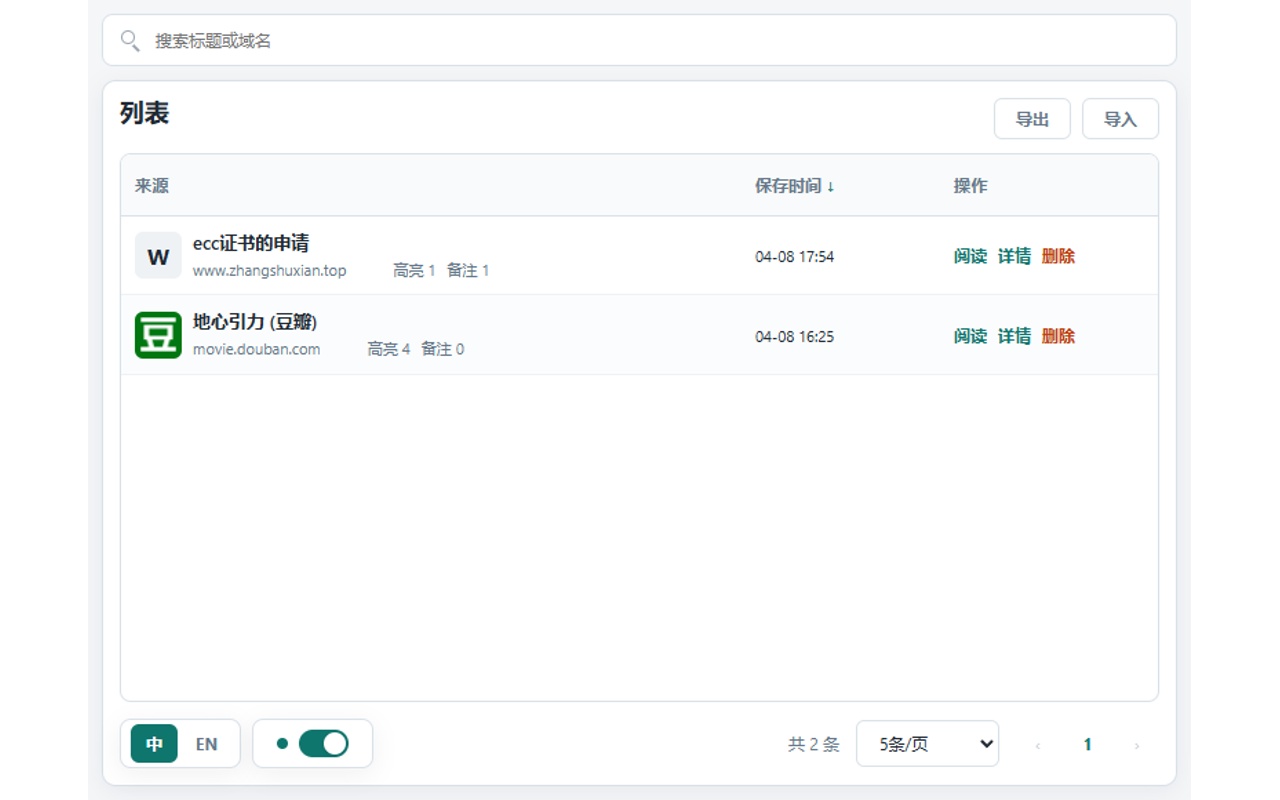Click the 来源 column header

pyautogui.click(x=152, y=186)
